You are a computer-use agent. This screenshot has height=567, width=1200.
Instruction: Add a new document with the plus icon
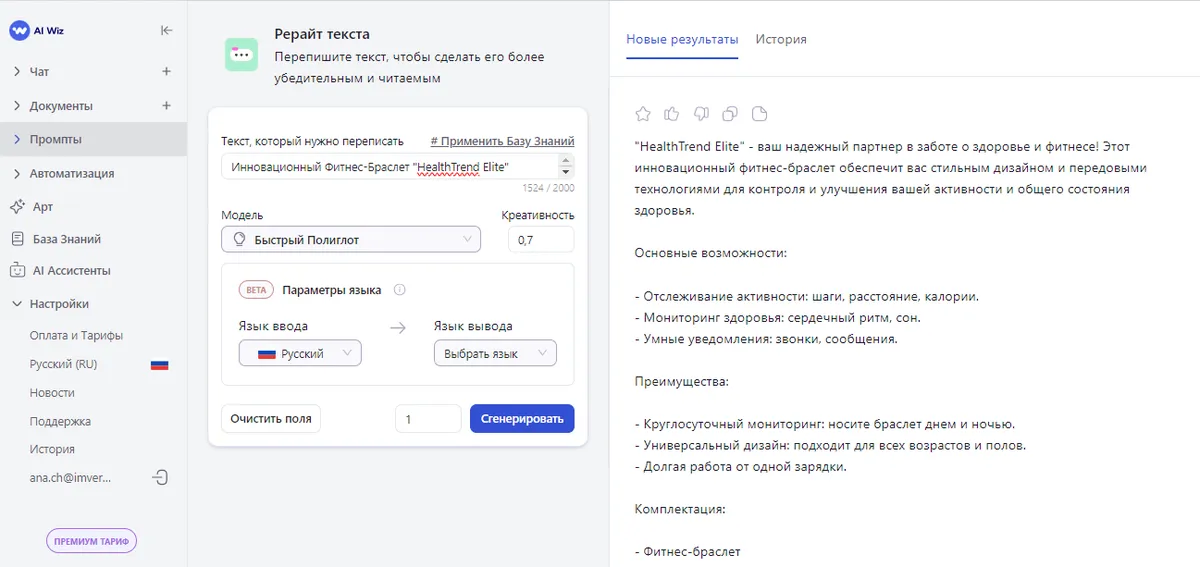pyautogui.click(x=166, y=106)
